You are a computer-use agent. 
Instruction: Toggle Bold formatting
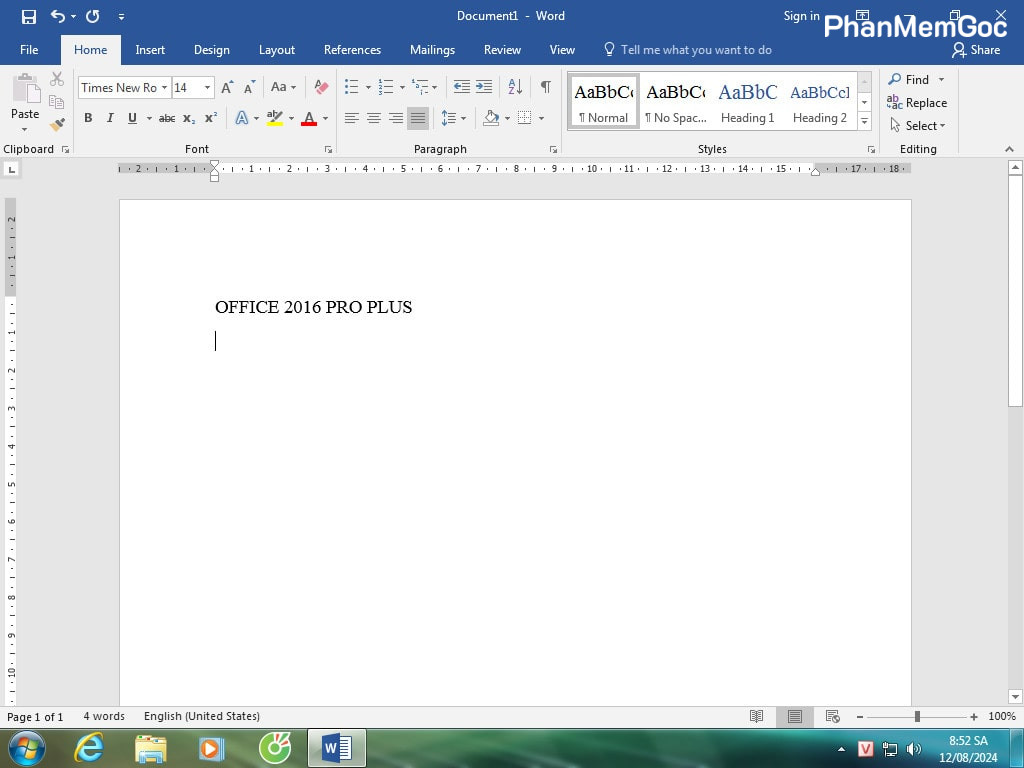point(88,118)
